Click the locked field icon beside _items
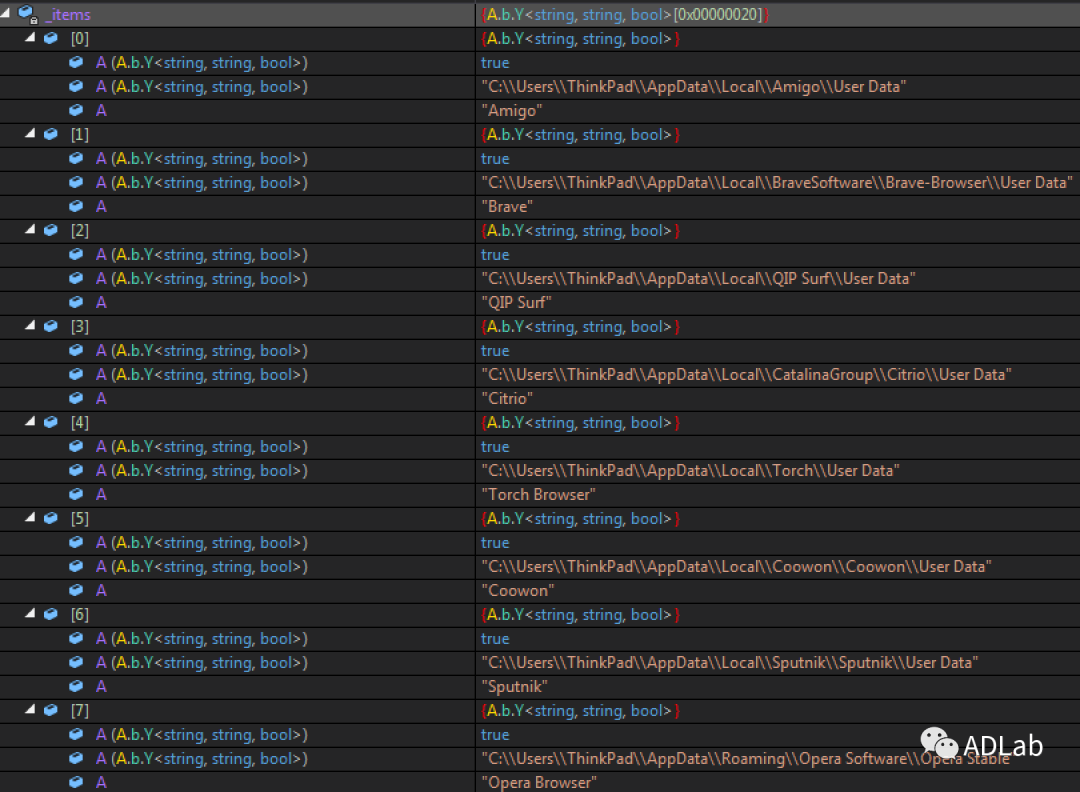This screenshot has width=1080, height=792. [27, 14]
